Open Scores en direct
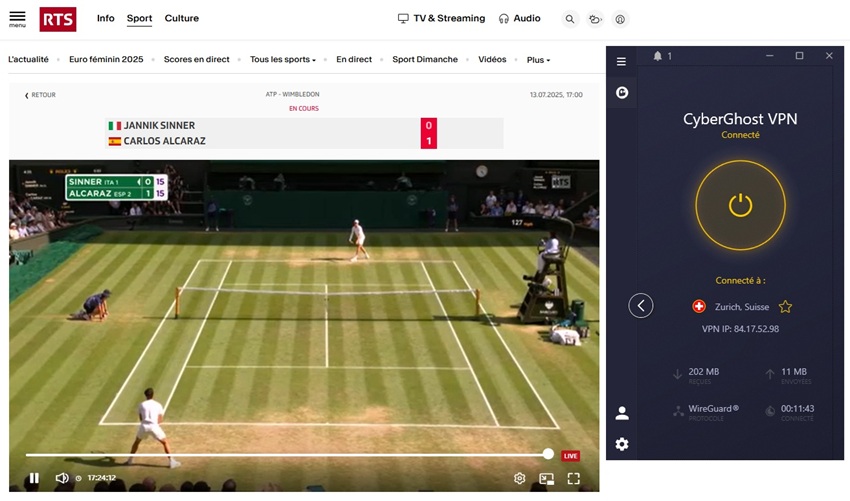The width and height of the screenshot is (850, 501). 197,60
